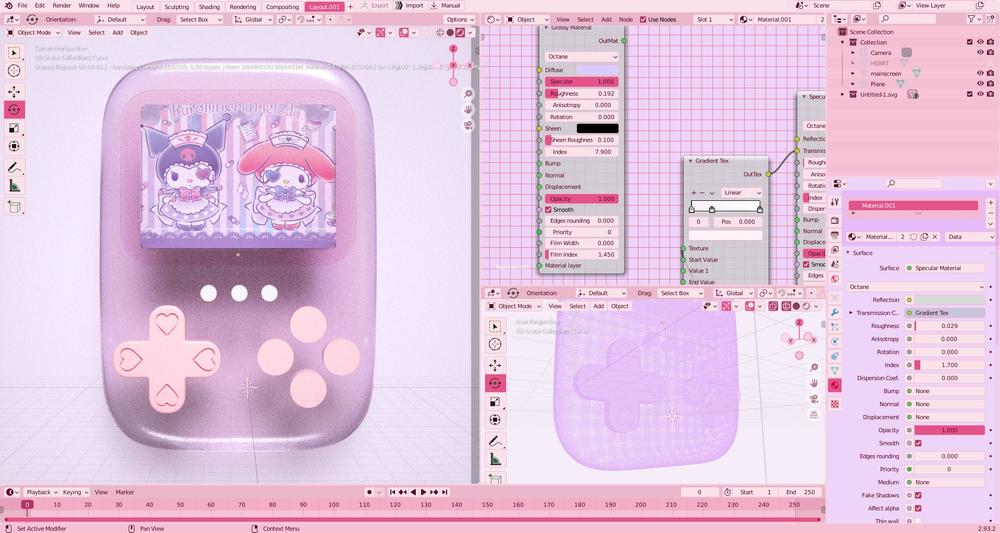Image resolution: width=1000 pixels, height=533 pixels.
Task: Open the Modifiers wrench properties tab
Action: tap(835, 312)
